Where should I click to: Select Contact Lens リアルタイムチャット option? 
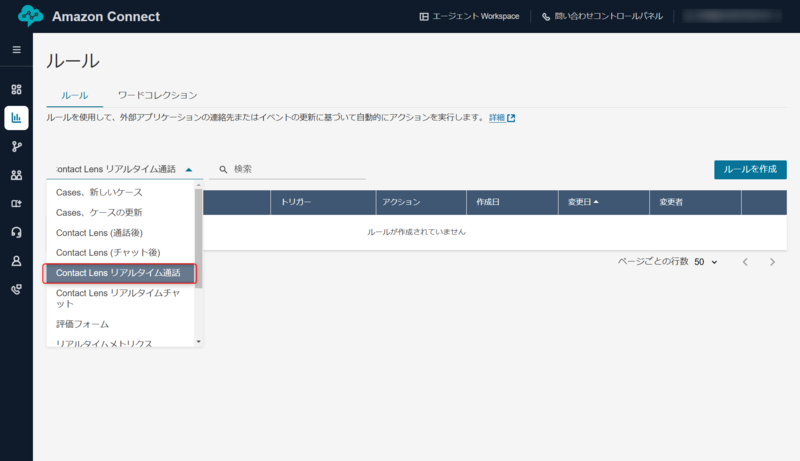pyautogui.click(x=120, y=298)
